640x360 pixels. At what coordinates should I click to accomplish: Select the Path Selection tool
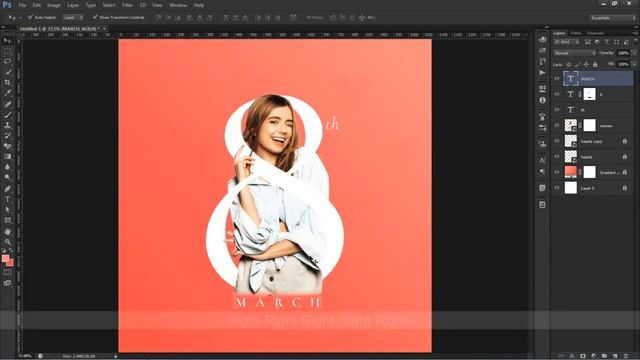(x=7, y=210)
